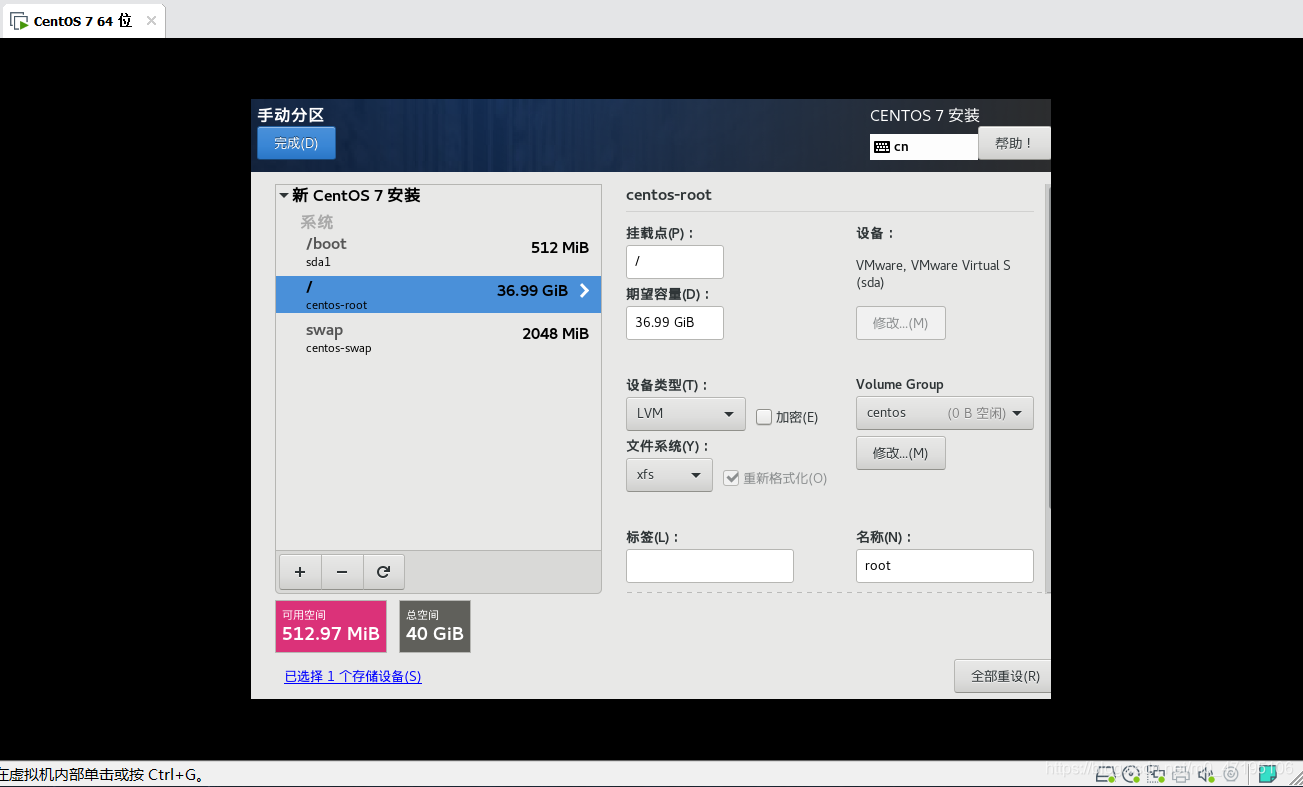Open the xfs file system dropdown
The width and height of the screenshot is (1303, 787).
[669, 474]
